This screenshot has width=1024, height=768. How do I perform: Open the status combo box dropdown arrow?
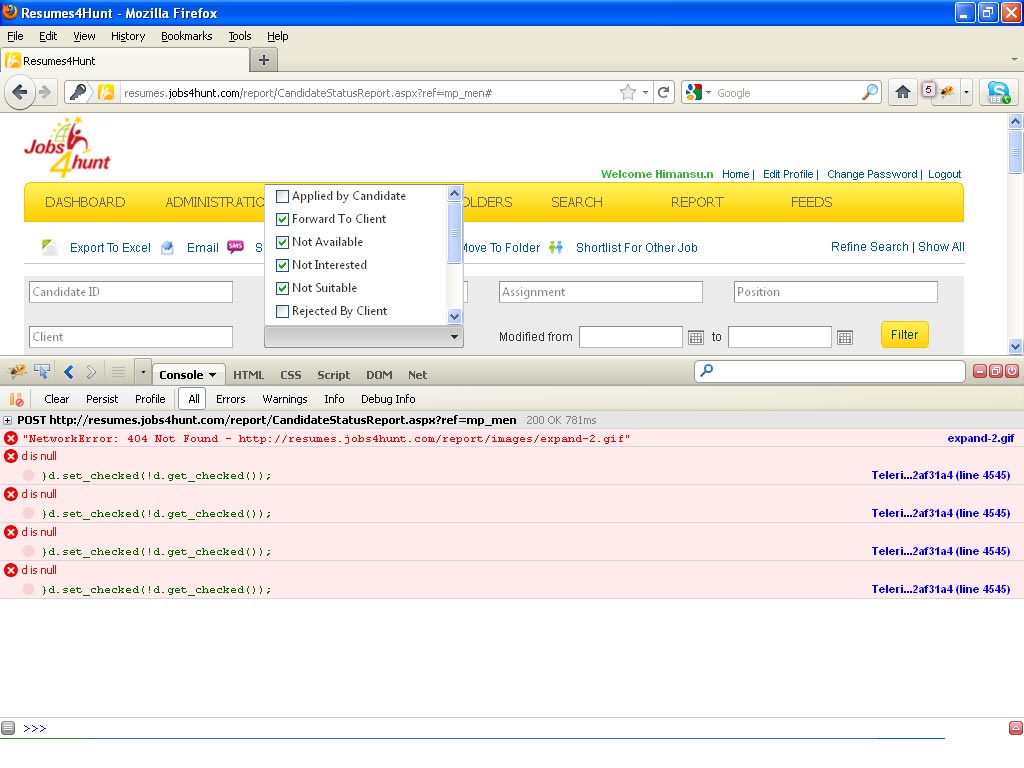[x=454, y=337]
